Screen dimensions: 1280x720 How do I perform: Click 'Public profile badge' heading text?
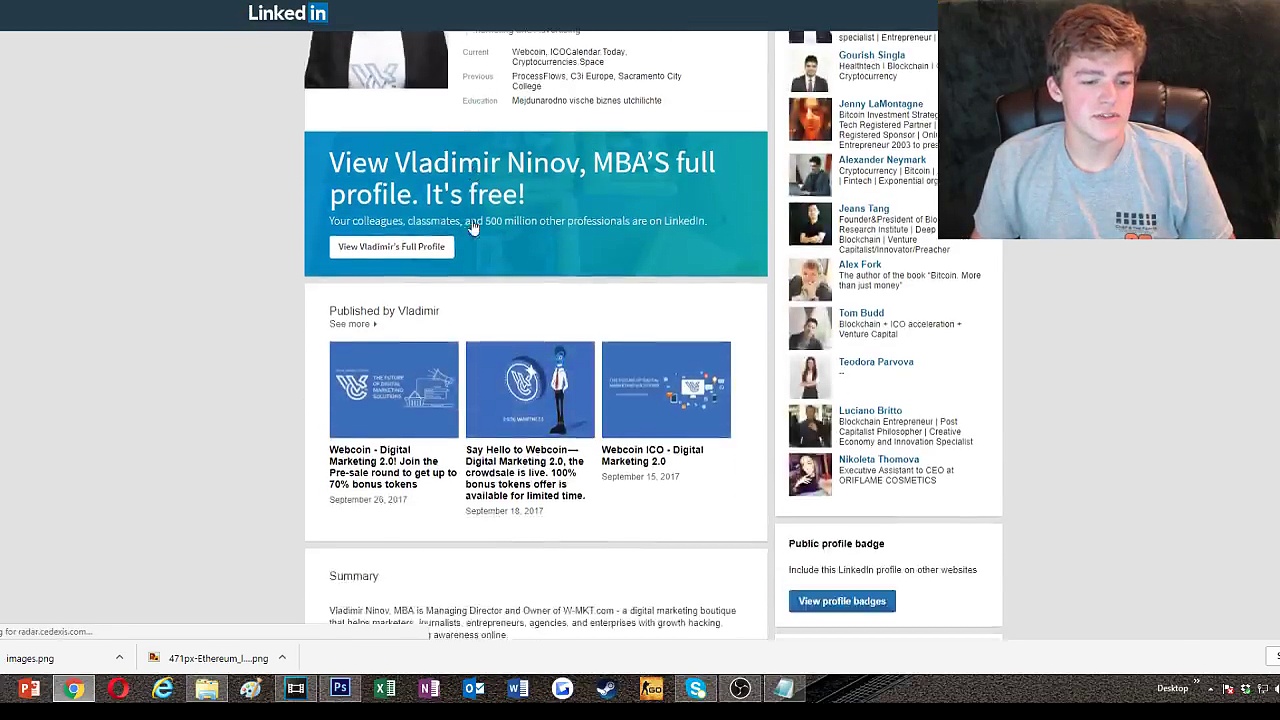click(836, 544)
